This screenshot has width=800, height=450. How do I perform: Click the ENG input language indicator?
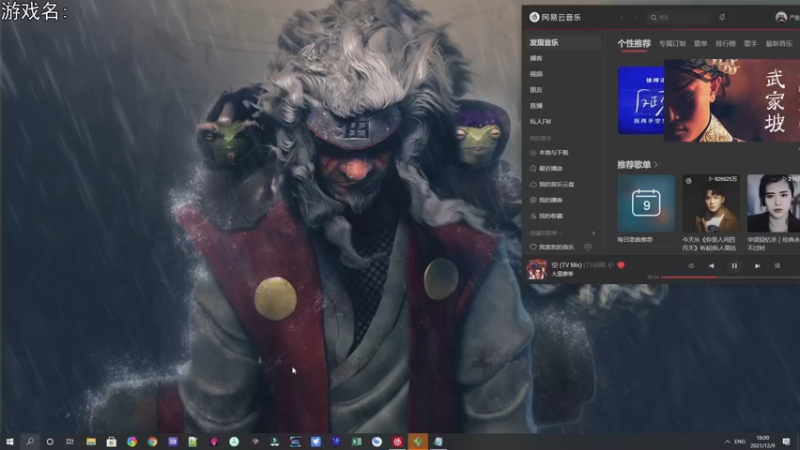coord(740,441)
